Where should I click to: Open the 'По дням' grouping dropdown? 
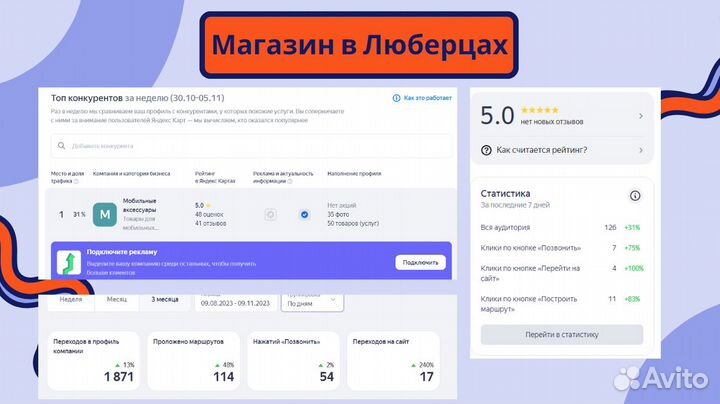(x=312, y=302)
